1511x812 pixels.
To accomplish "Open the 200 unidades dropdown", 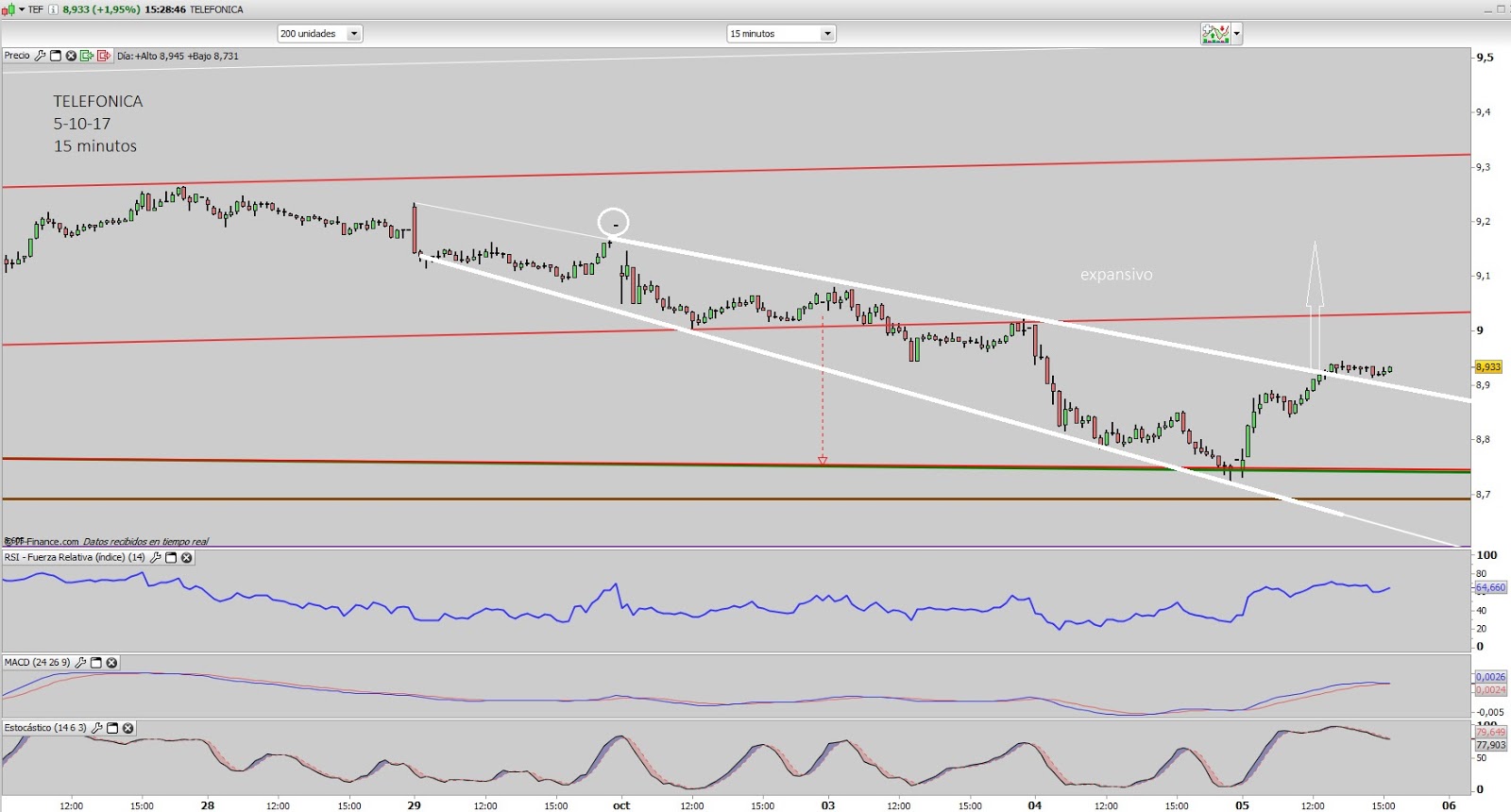I will pos(320,34).
